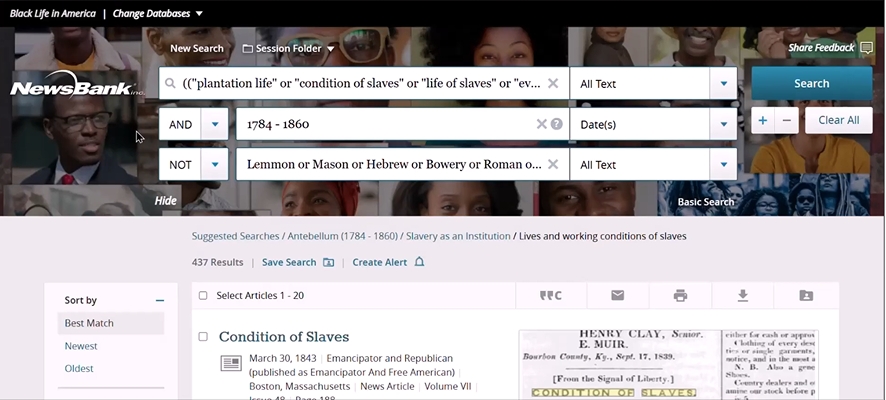Viewport: 886px width, 400px height.
Task: Click into the plantation life search field
Action: click(x=362, y=84)
